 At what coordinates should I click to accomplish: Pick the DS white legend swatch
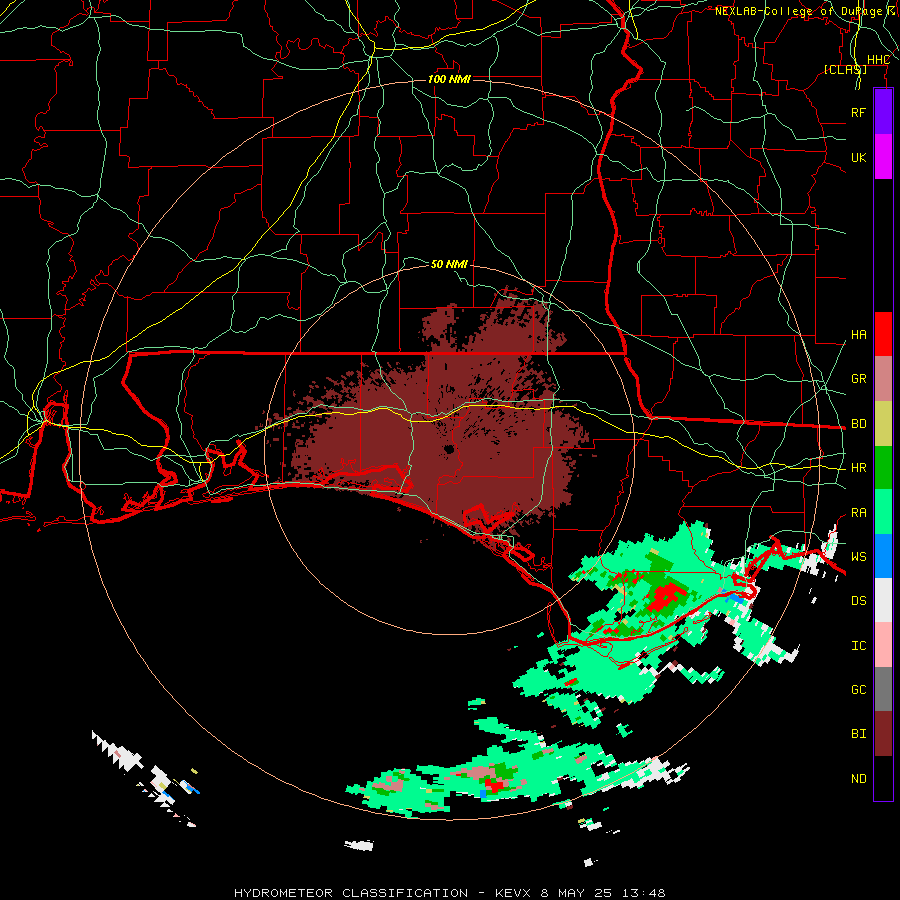883,600
